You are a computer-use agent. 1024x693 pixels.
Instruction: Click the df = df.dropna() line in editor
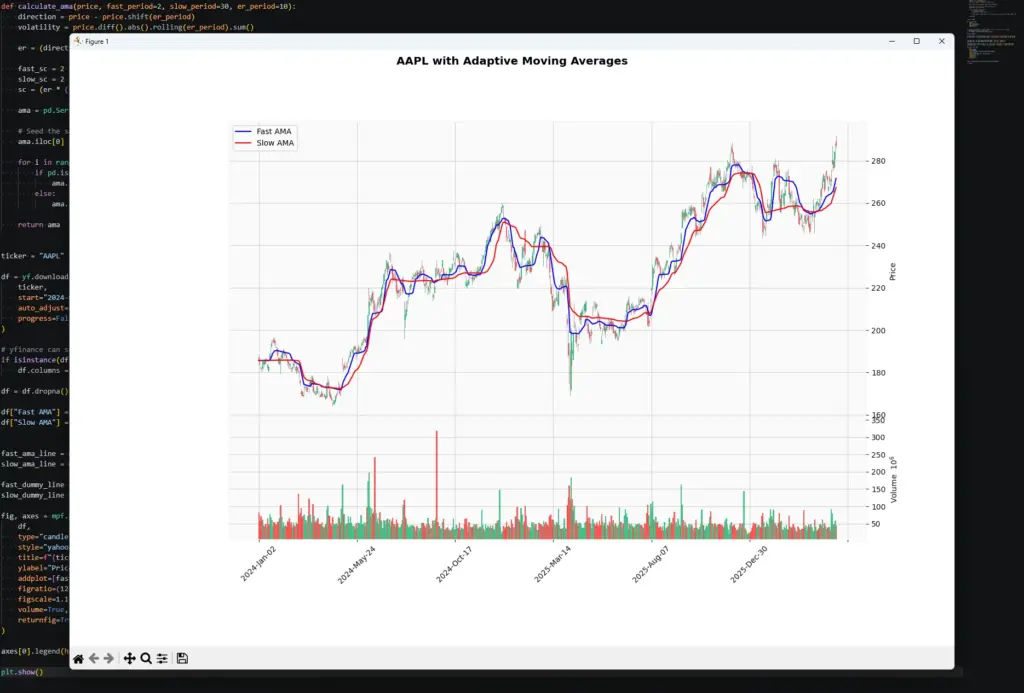[x=35, y=391]
